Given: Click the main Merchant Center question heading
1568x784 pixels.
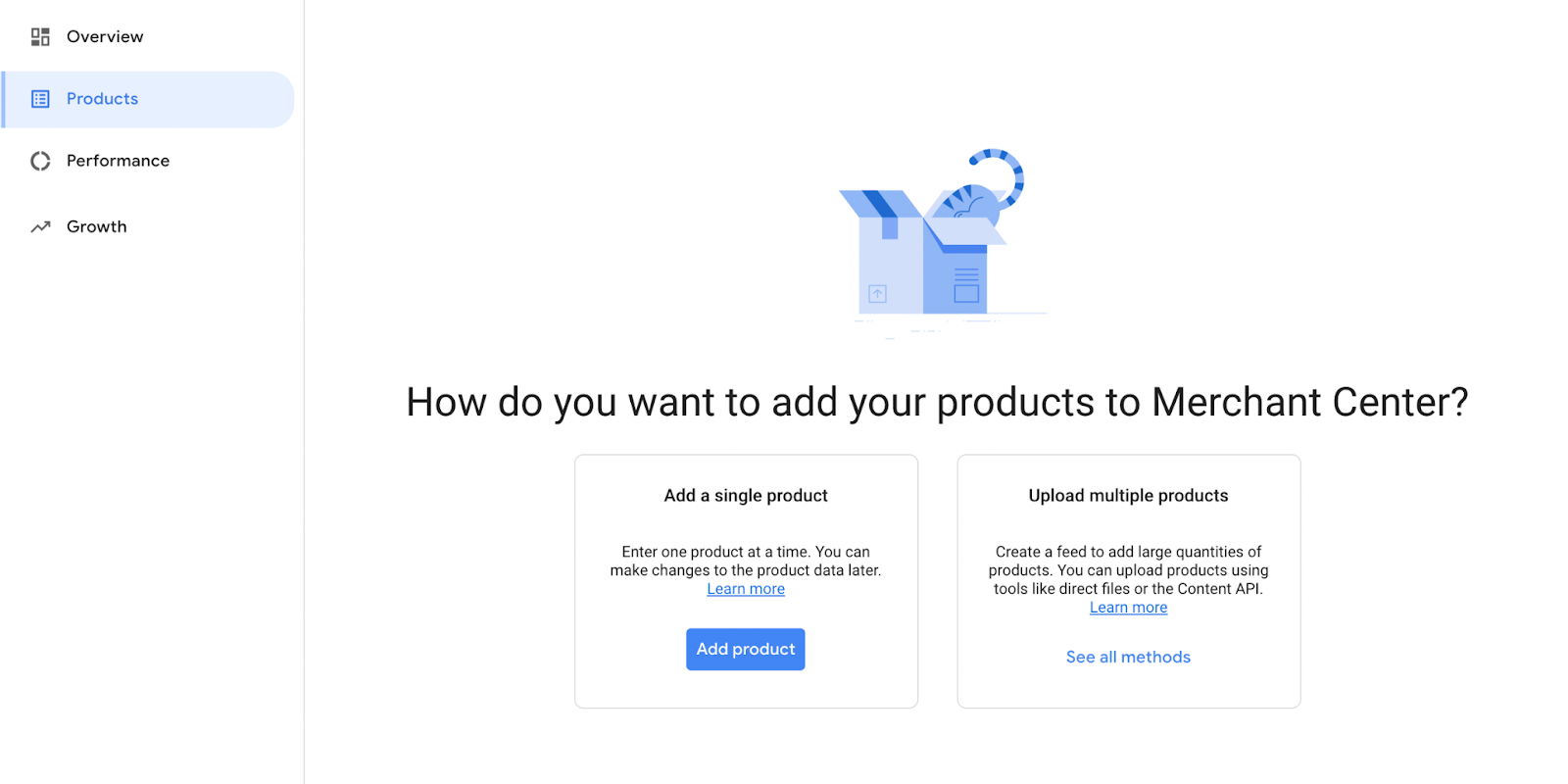Looking at the screenshot, I should [x=937, y=403].
